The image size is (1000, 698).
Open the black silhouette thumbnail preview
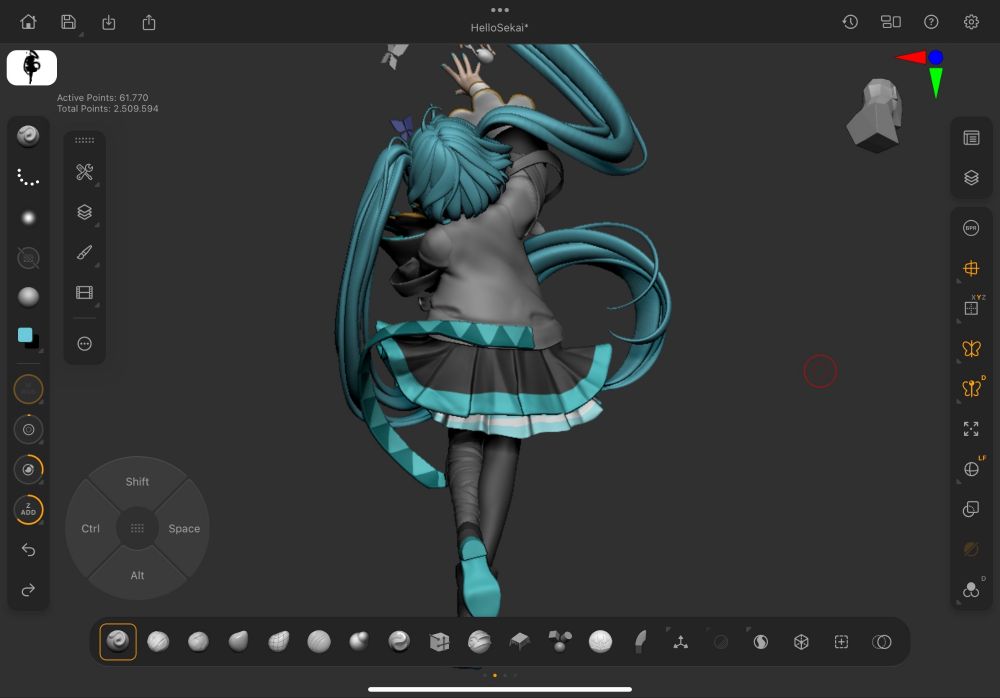click(x=32, y=67)
